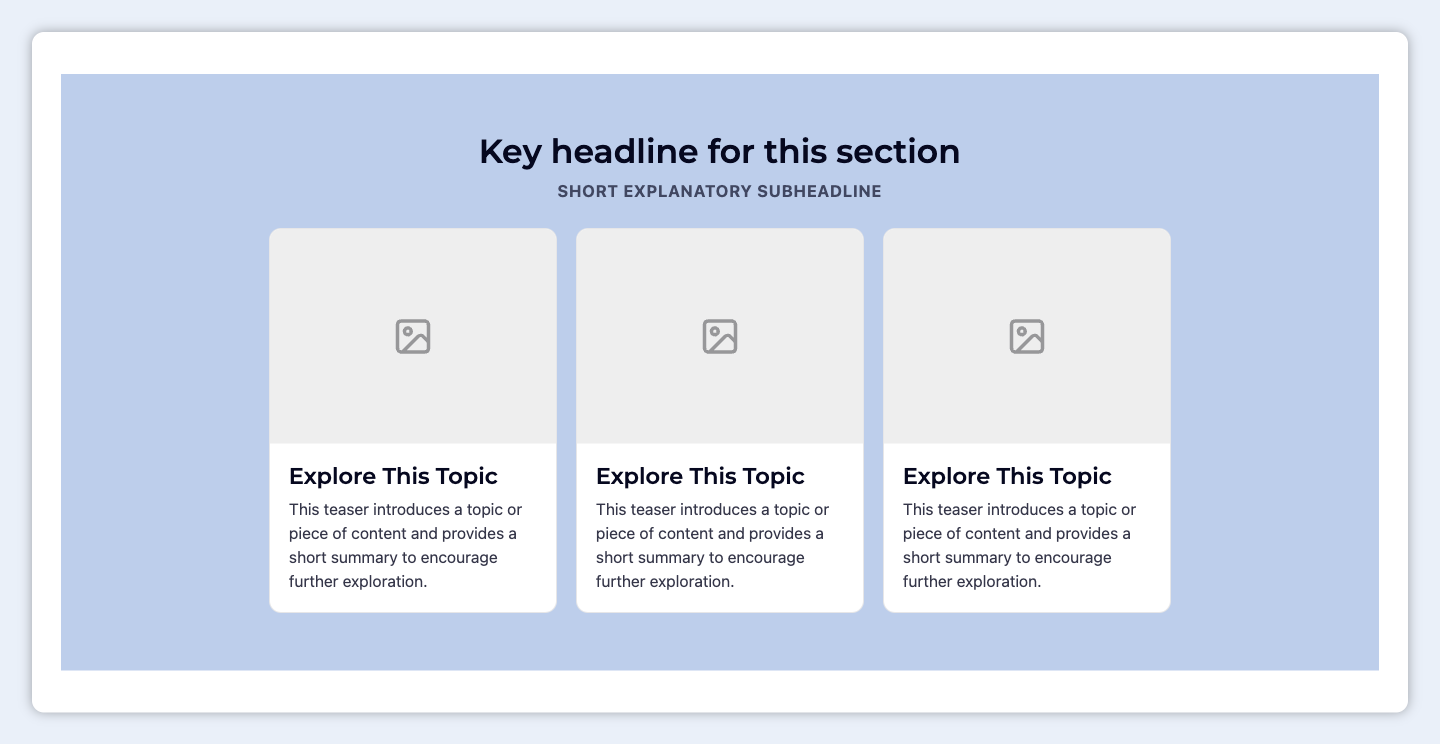Click the third card's image placeholder icon
The height and width of the screenshot is (744, 1440).
[x=1027, y=336]
